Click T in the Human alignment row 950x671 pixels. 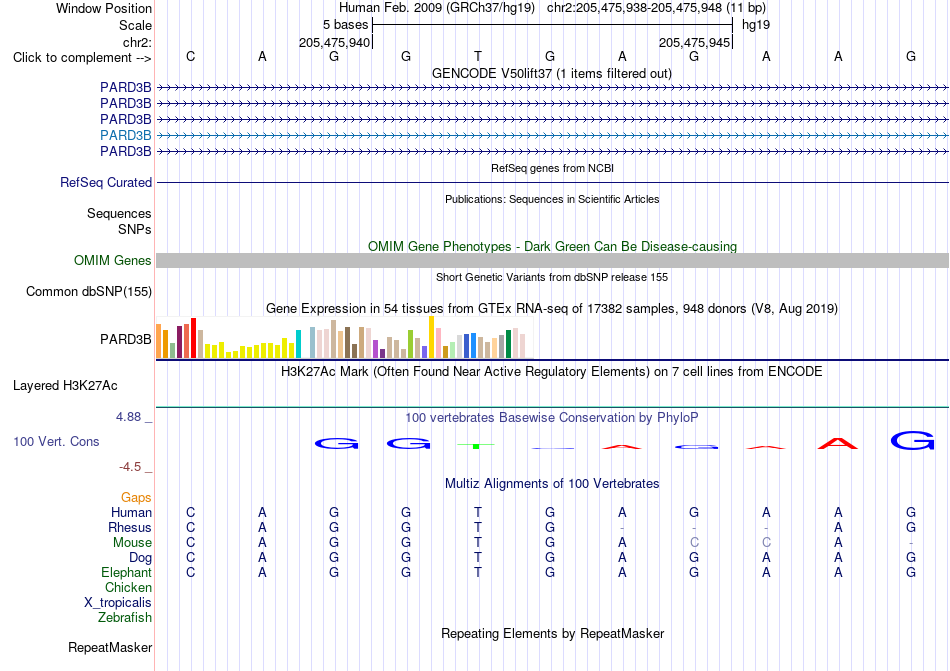[x=478, y=512]
